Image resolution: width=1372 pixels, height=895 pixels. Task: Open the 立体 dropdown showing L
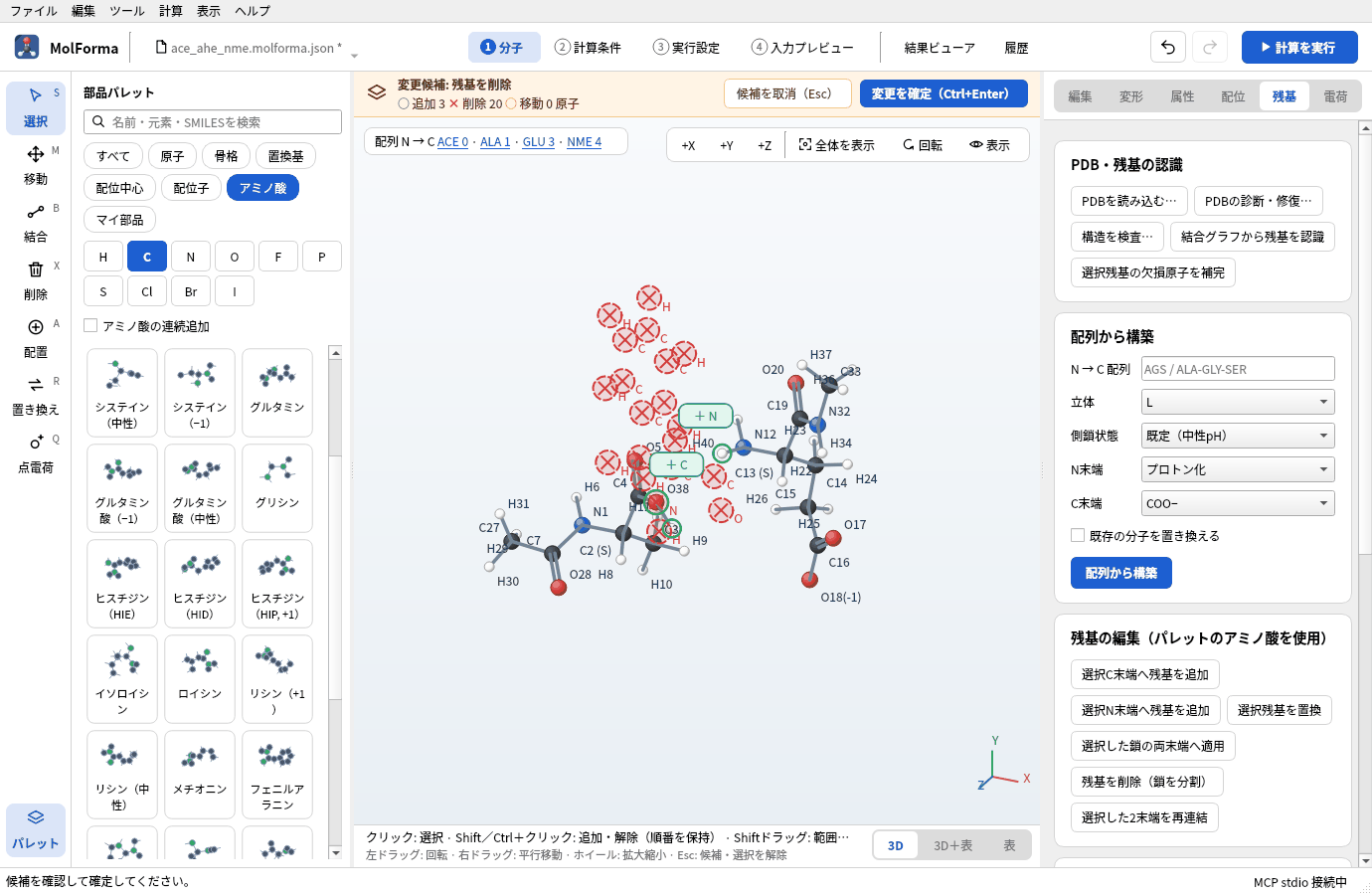(x=1238, y=402)
